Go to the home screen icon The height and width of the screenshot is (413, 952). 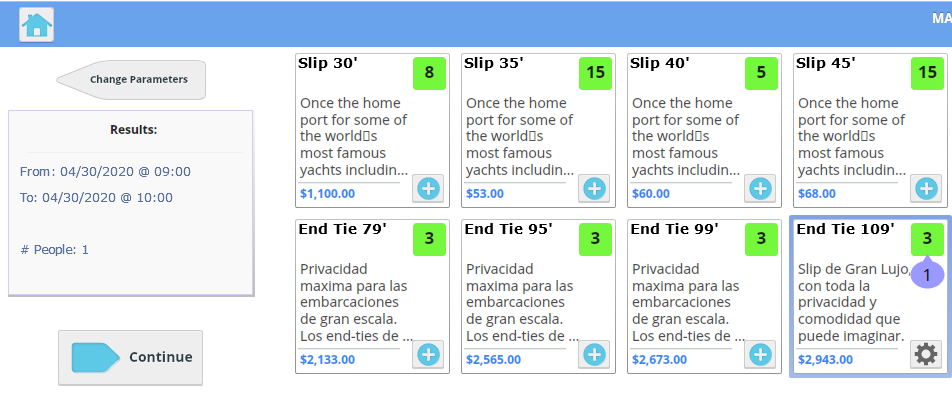click(x=36, y=25)
